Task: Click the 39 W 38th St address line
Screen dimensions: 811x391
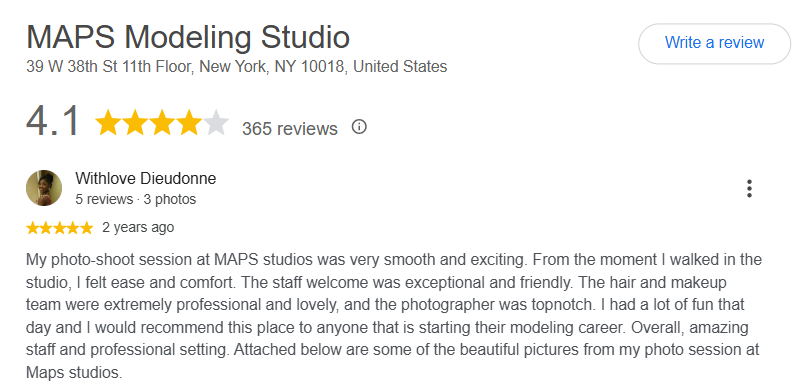Action: click(x=237, y=67)
